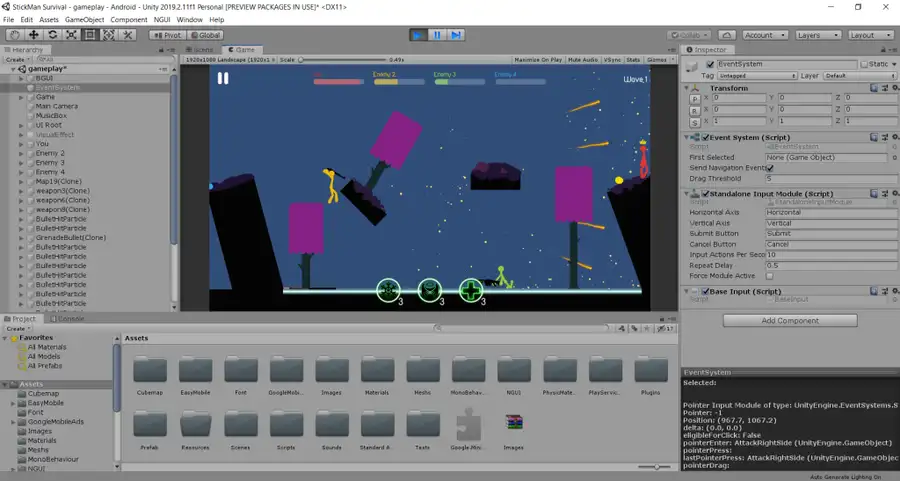900x481 pixels.
Task: Click the Step frame button
Action: [456, 35]
